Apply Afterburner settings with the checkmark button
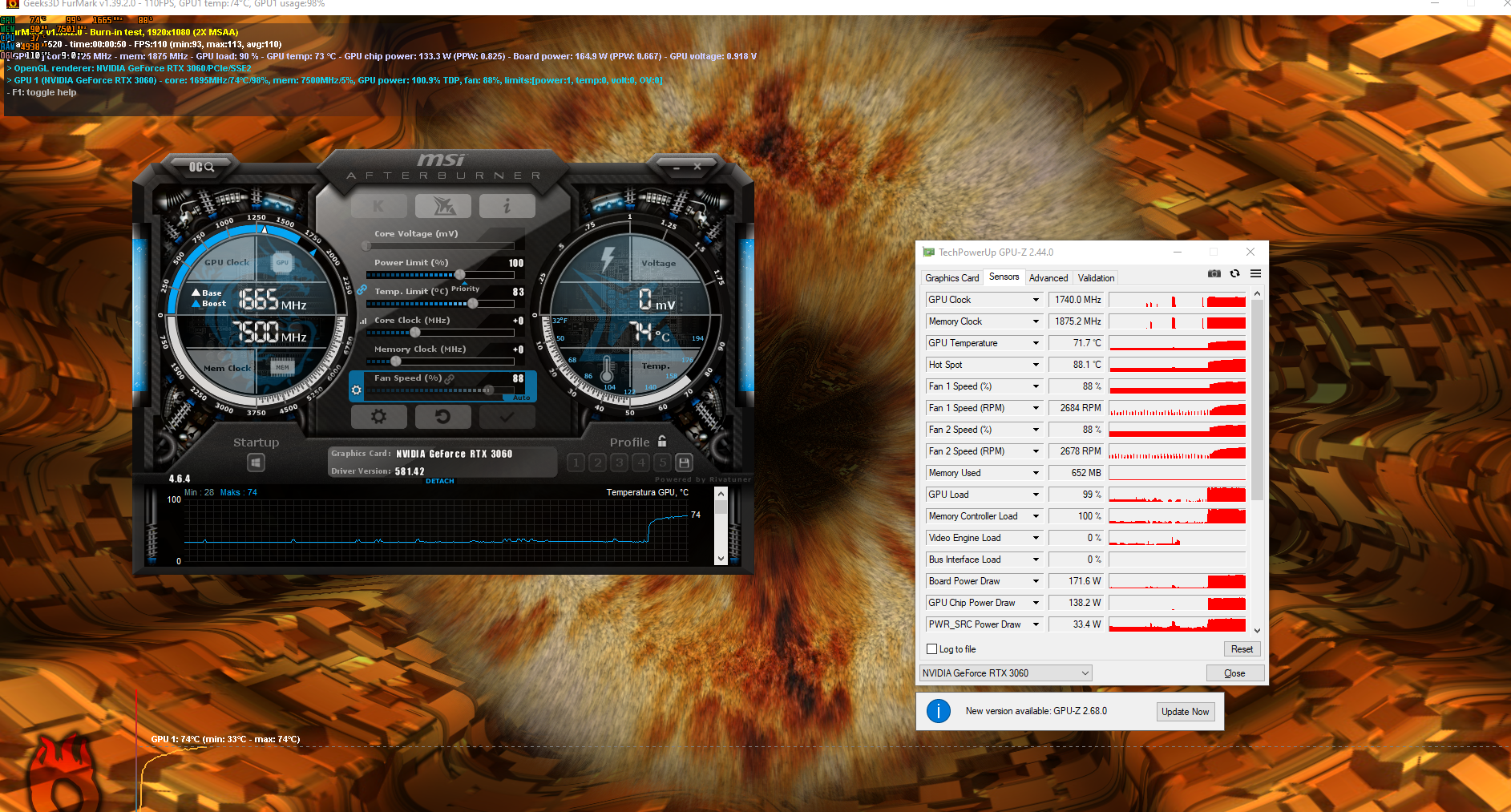Viewport: 1511px width, 812px height. tap(507, 417)
